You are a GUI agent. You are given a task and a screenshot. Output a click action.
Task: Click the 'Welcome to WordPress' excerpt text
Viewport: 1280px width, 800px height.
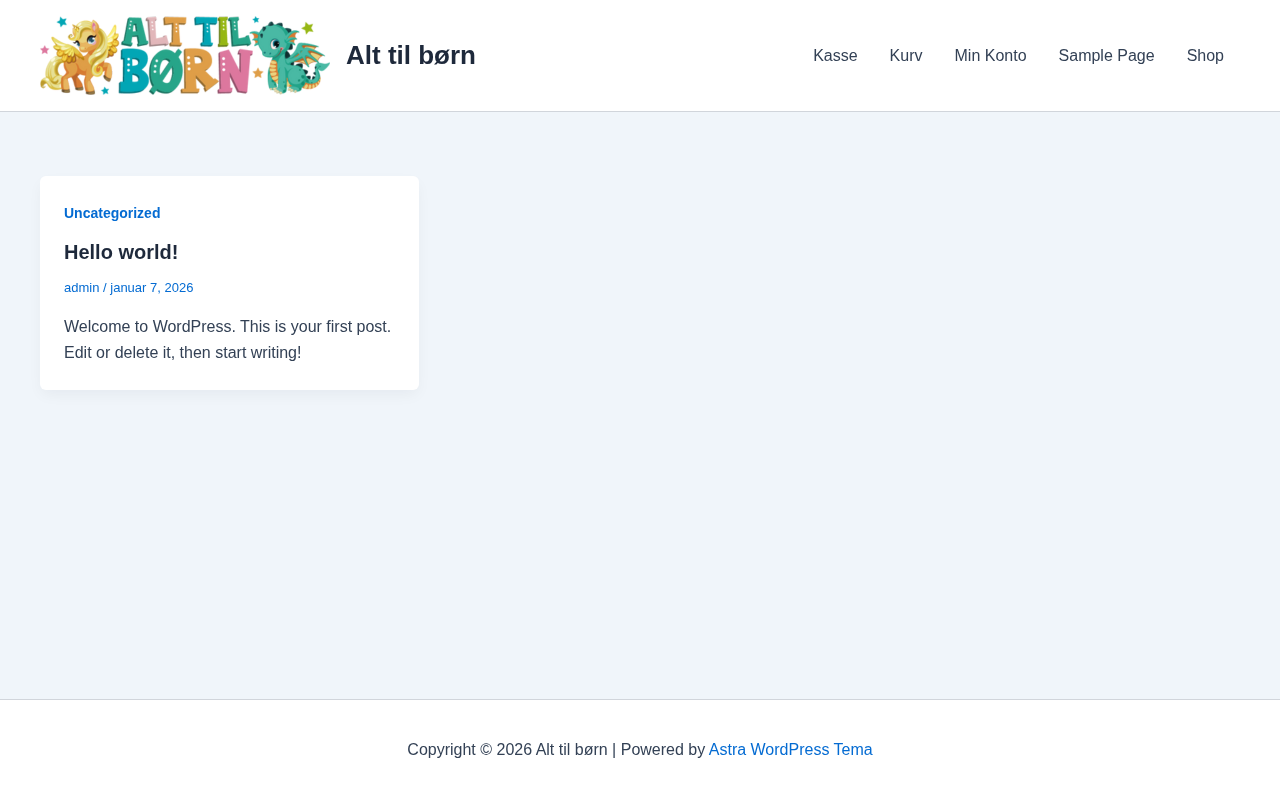[x=228, y=340]
